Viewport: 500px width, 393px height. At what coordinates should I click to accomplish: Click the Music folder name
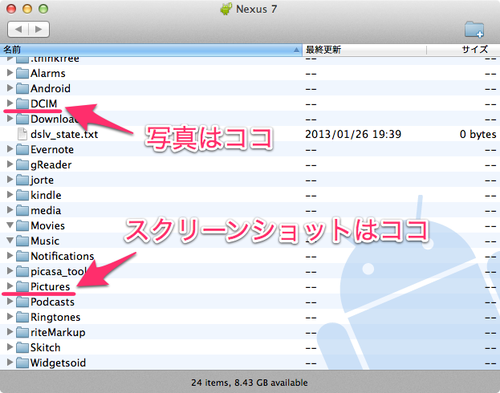[x=45, y=241]
